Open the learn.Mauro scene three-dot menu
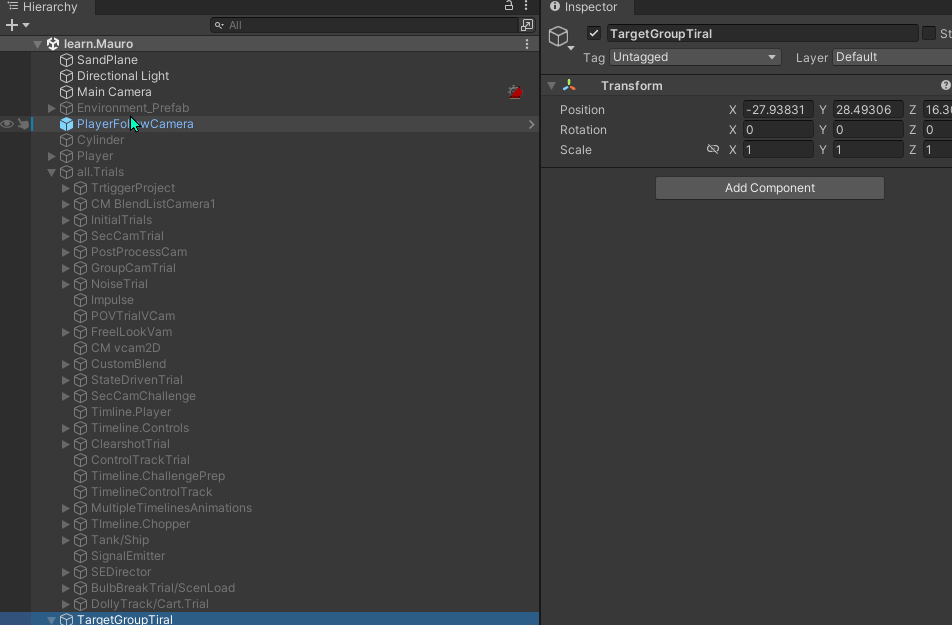The image size is (952, 625). [527, 43]
